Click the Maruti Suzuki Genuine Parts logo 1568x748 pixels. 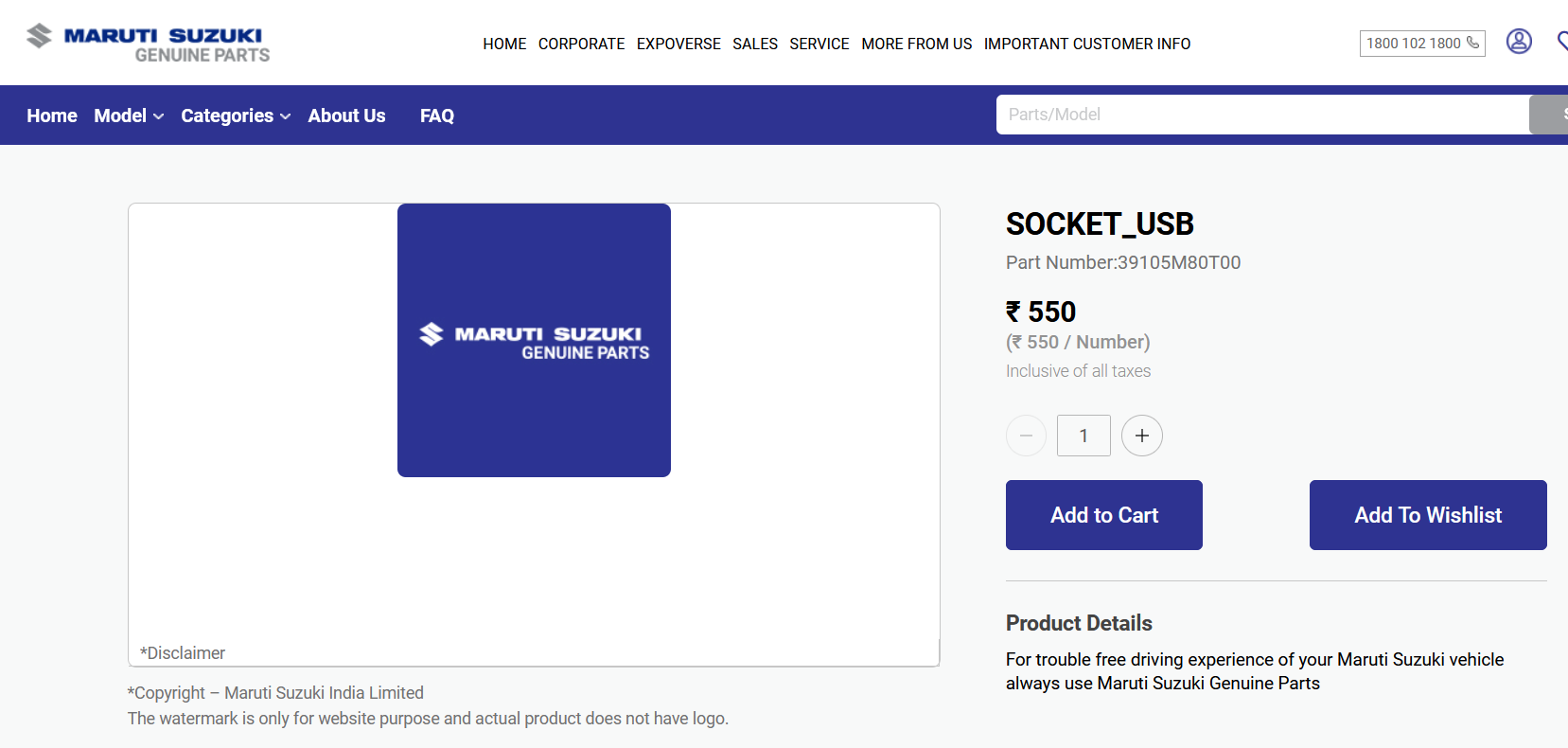click(149, 44)
